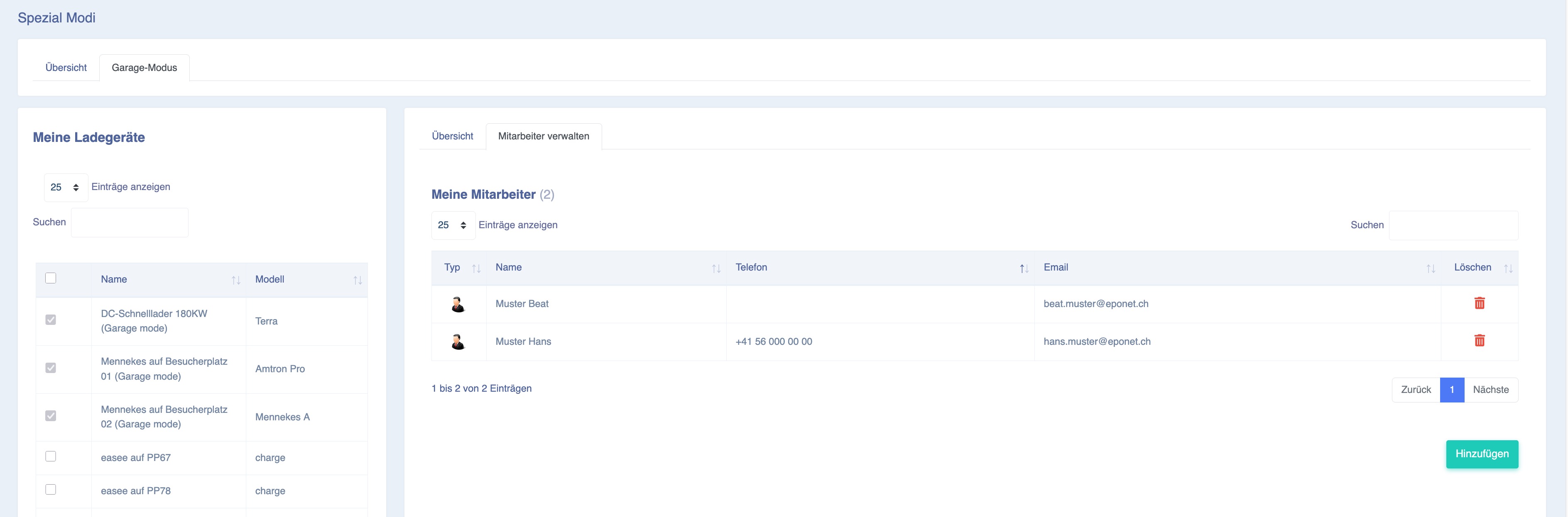The height and width of the screenshot is (517, 1568).
Task: Sort chargers by Name column arrows
Action: point(235,280)
